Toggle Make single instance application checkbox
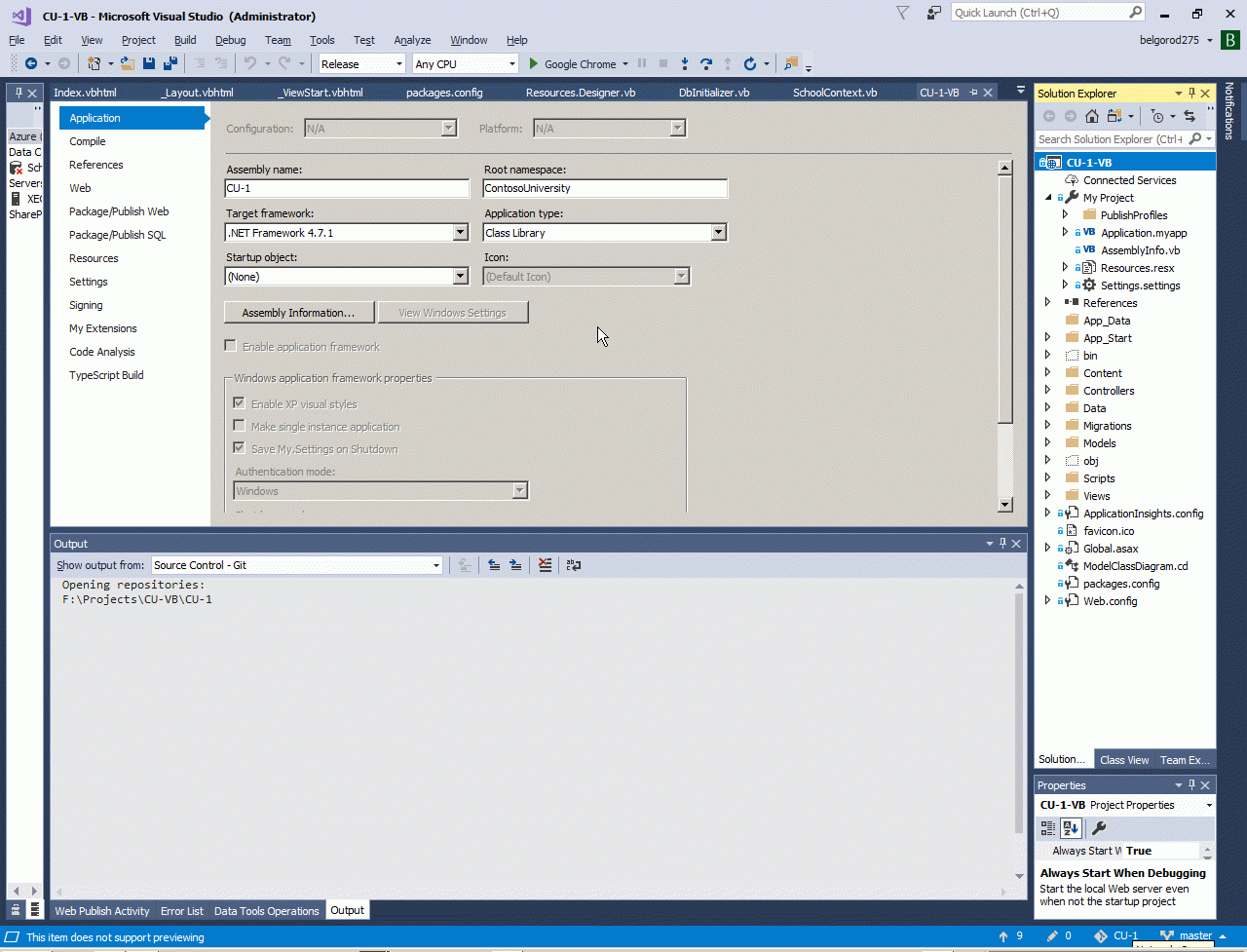The width and height of the screenshot is (1247, 952). click(239, 426)
